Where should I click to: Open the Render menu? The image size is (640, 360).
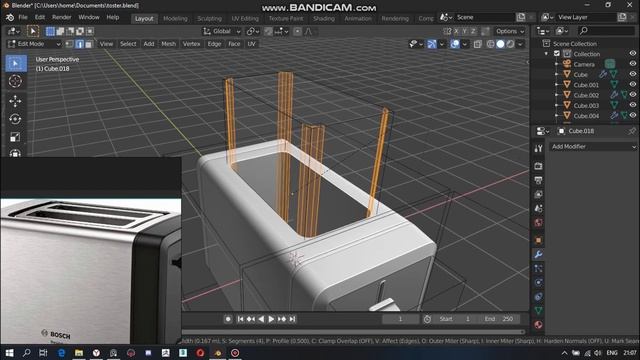tap(62, 18)
